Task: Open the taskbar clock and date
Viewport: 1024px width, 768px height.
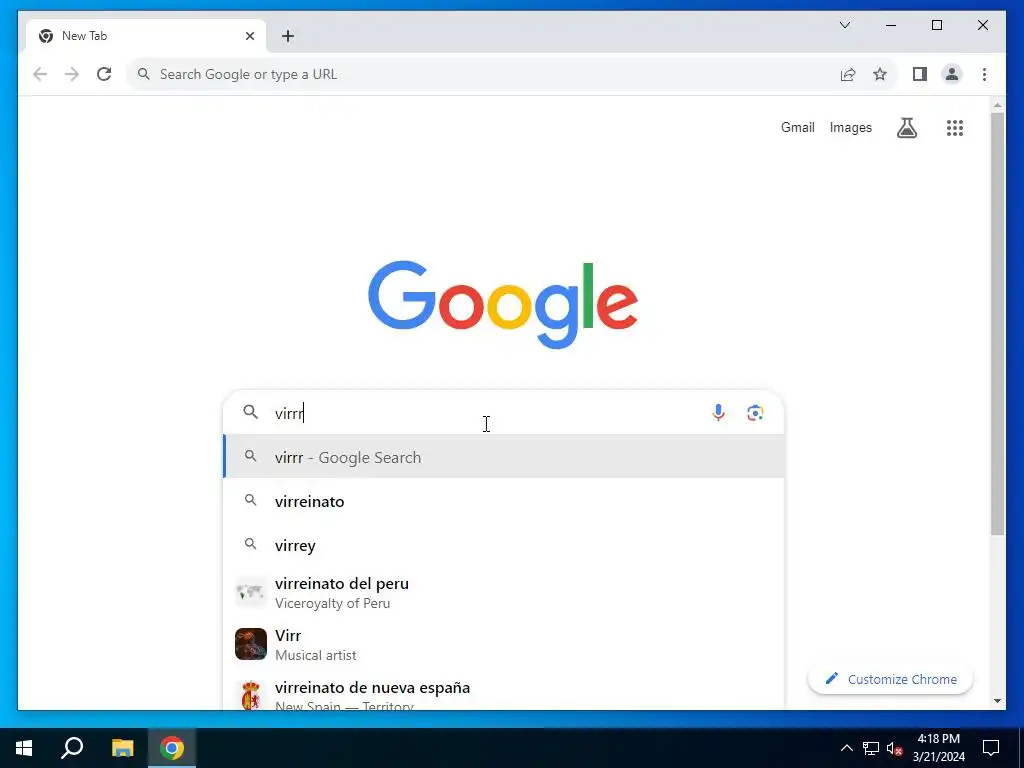Action: click(938, 748)
